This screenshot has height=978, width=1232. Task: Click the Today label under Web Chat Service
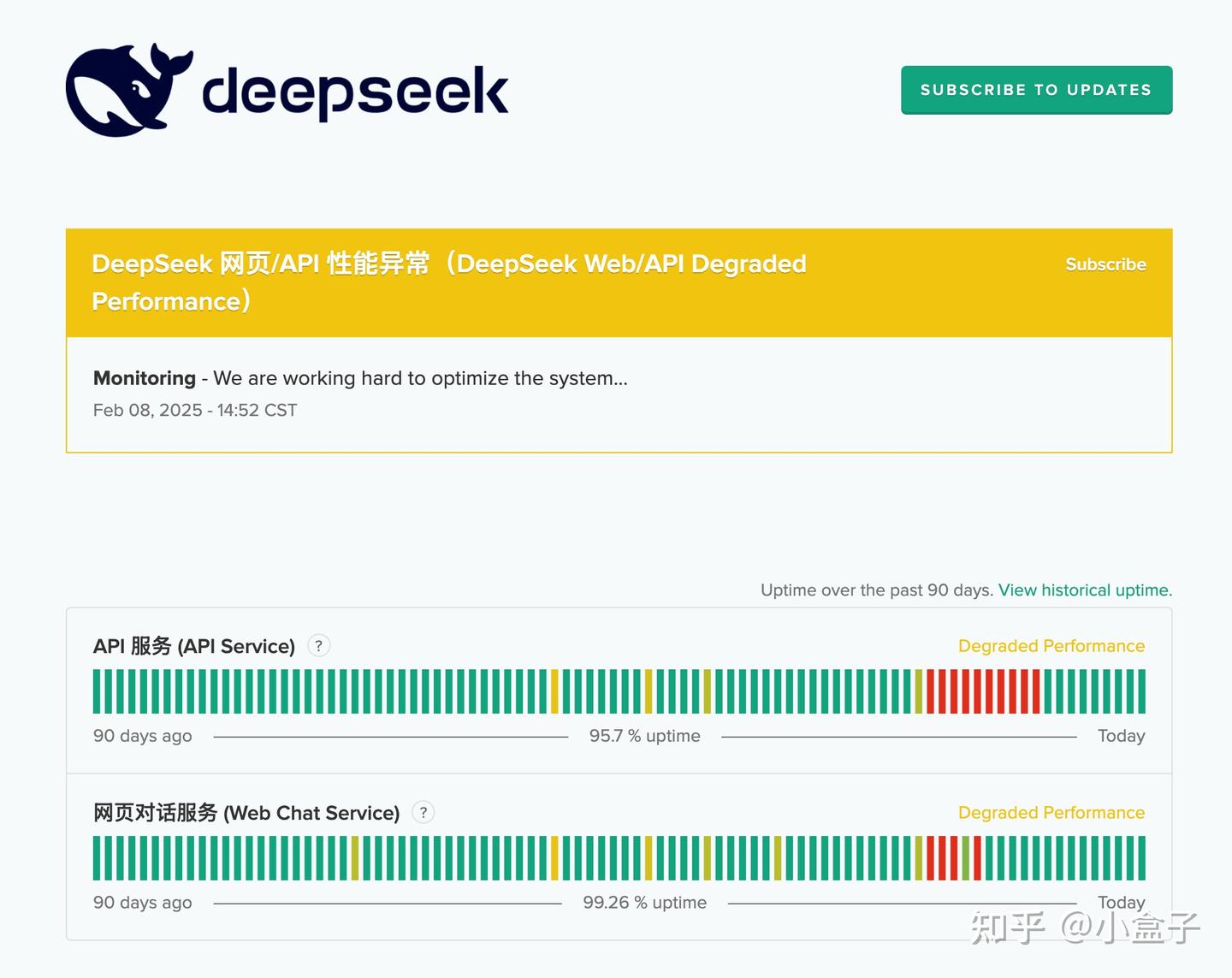(1121, 902)
